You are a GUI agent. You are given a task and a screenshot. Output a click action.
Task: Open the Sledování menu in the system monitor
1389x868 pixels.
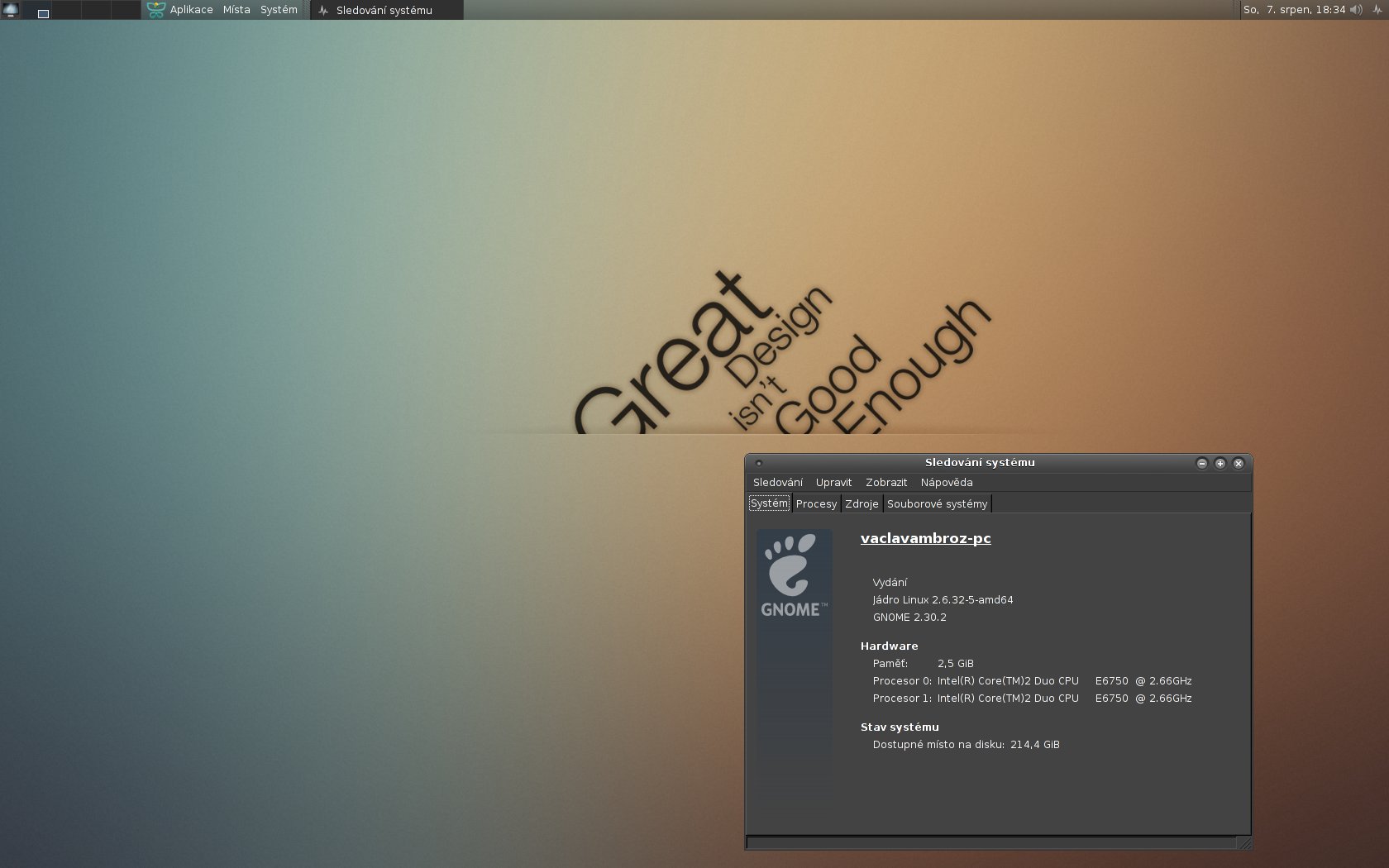[777, 483]
